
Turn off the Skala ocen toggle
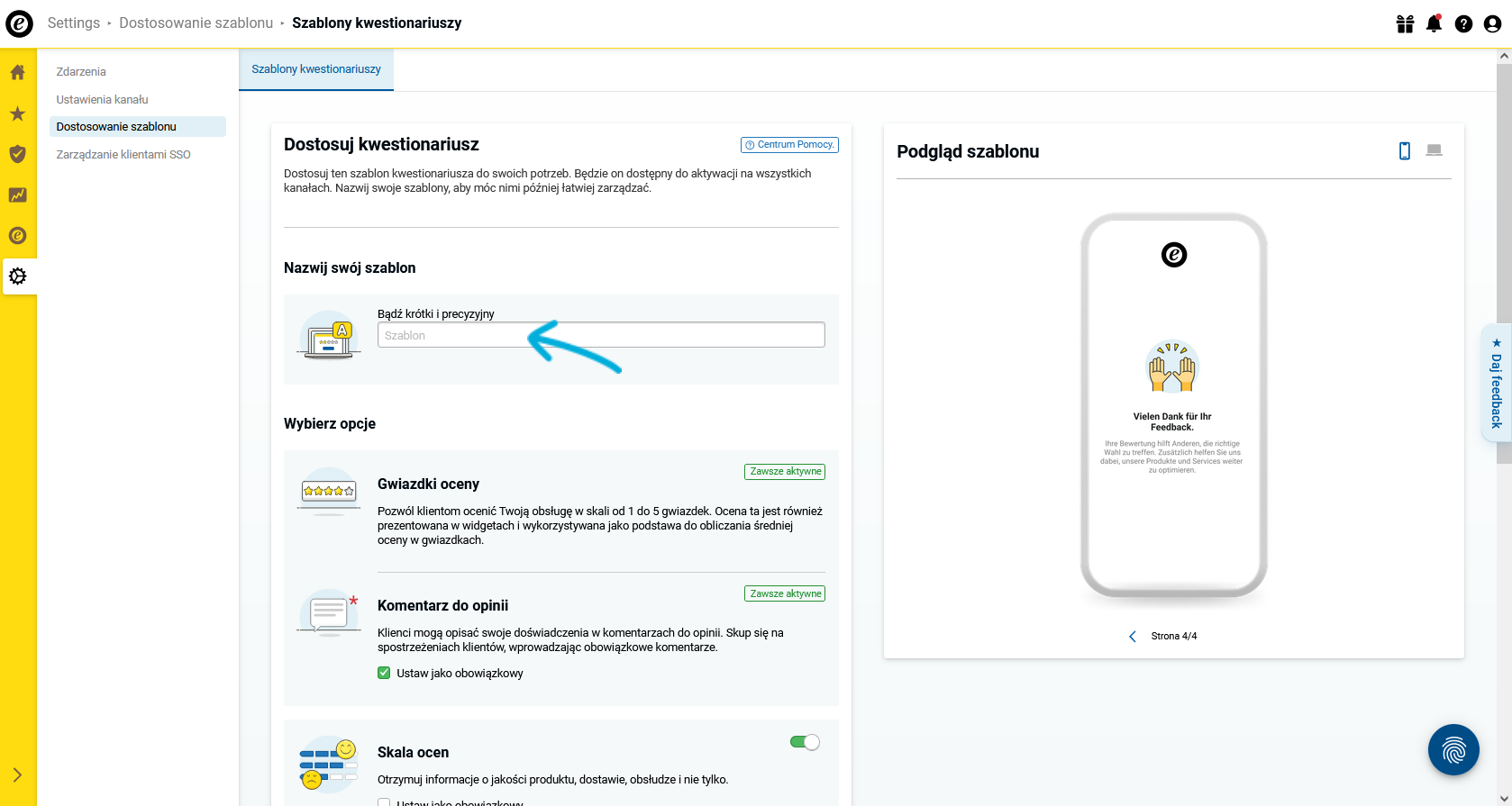805,742
